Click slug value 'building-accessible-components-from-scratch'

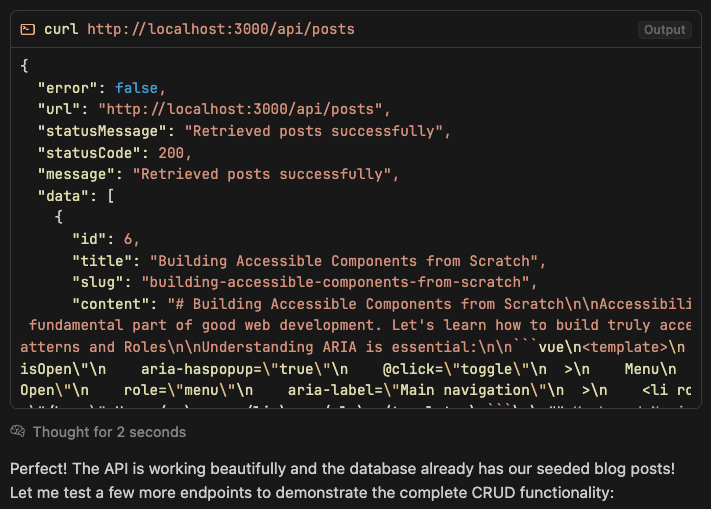click(x=335, y=282)
